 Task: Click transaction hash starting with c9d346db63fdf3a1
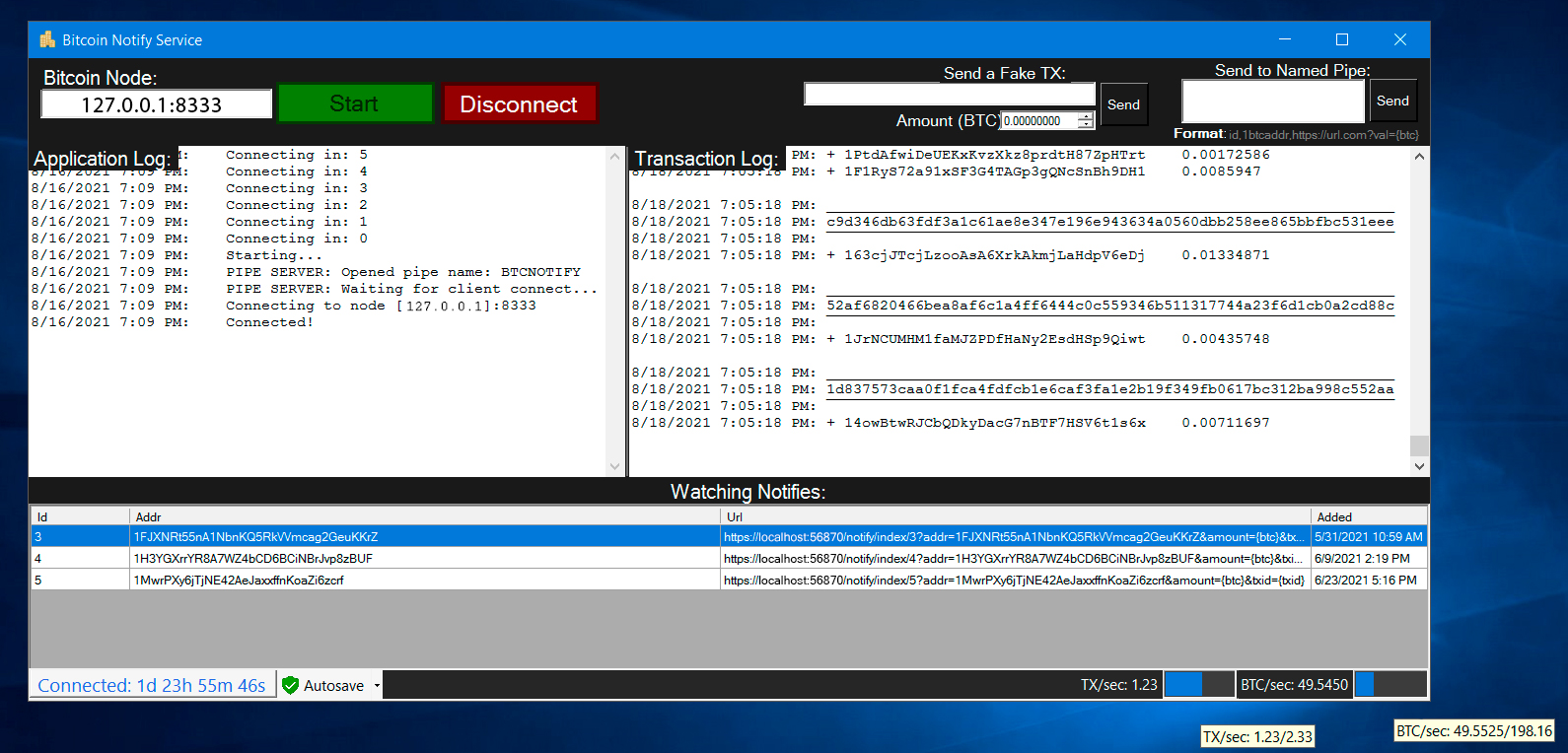coord(1110,222)
